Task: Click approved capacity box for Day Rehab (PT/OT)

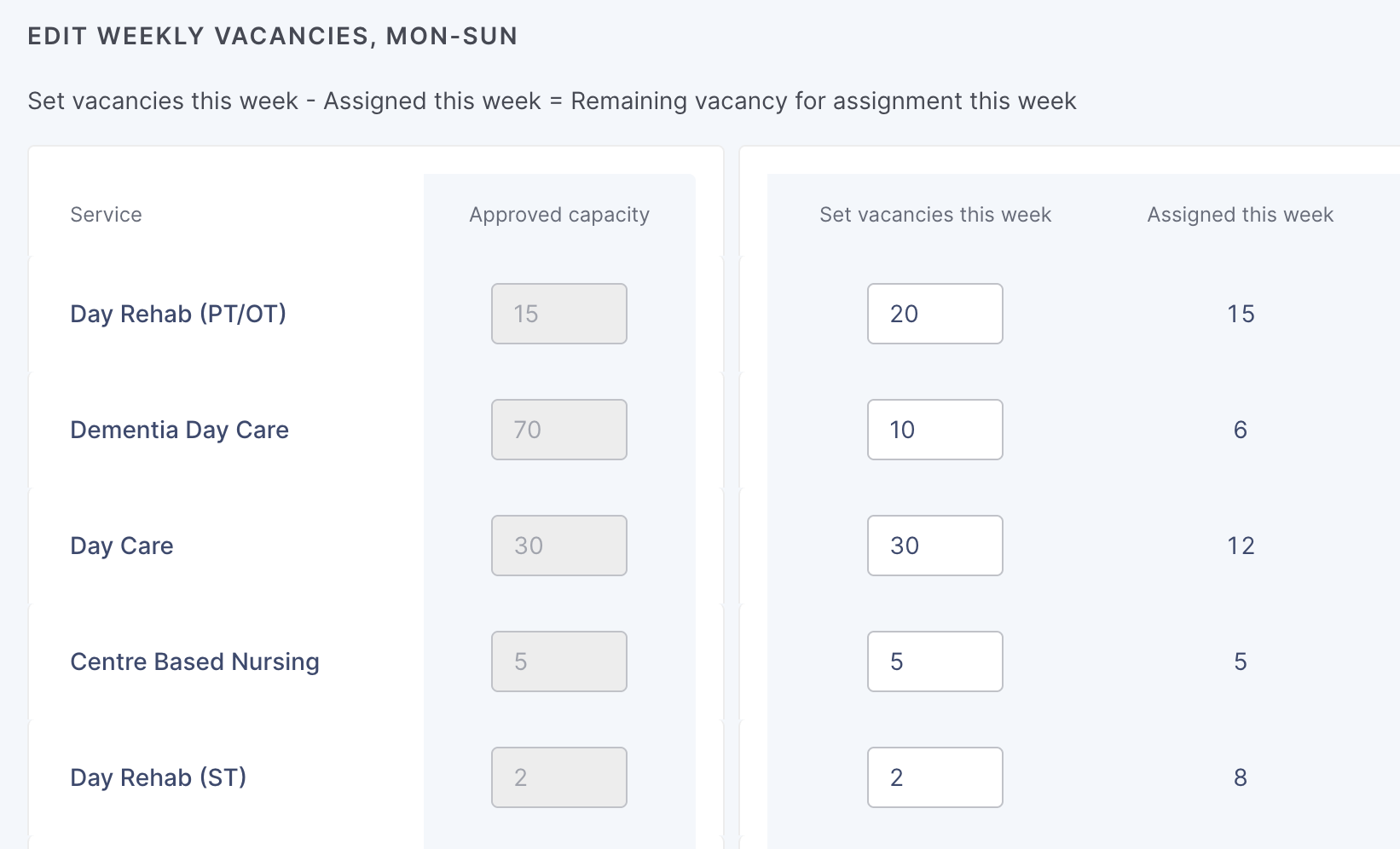Action: tap(558, 314)
